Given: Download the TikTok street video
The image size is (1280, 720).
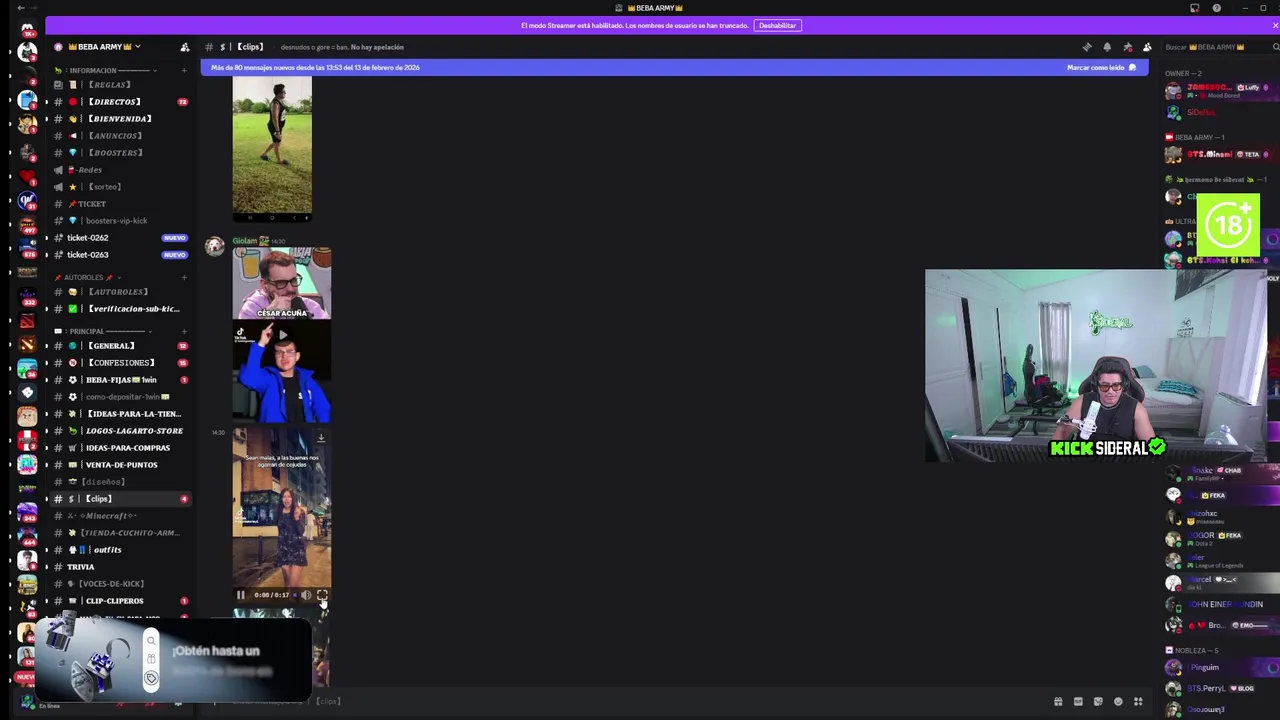Looking at the screenshot, I should click(321, 438).
